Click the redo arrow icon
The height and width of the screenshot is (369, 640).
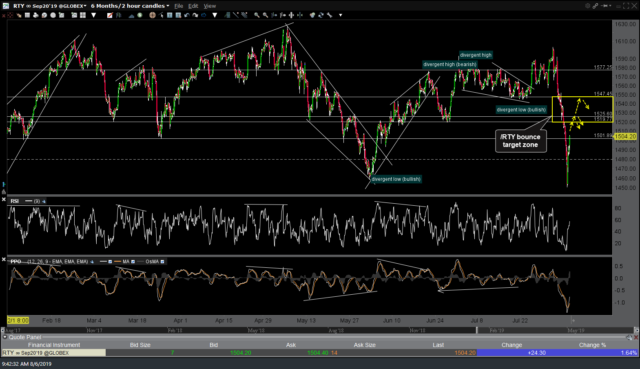click(195, 15)
